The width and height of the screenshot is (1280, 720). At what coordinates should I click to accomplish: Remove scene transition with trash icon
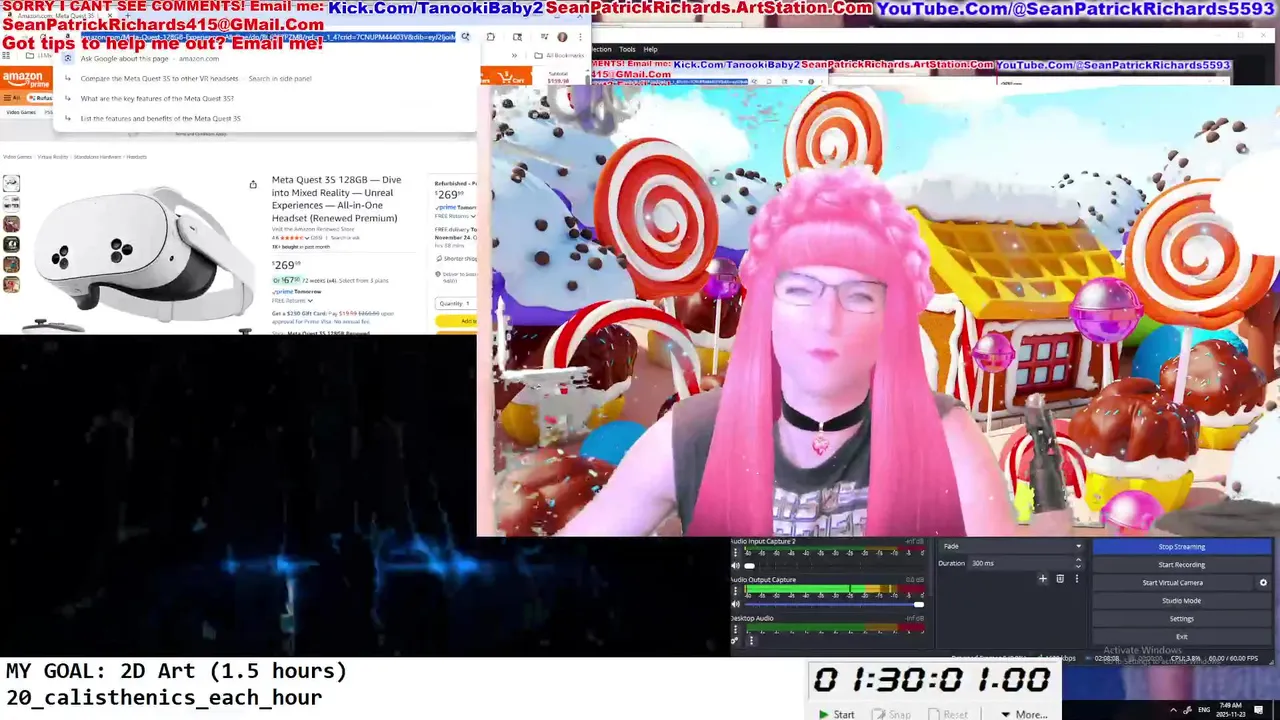1060,578
